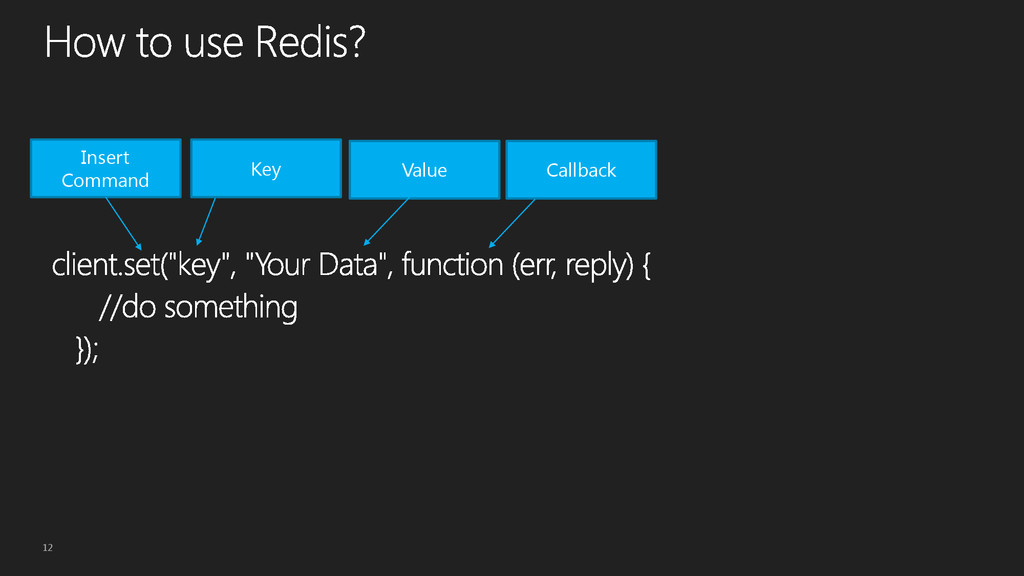Click the arrow below the Callback box

pyautogui.click(x=512, y=223)
